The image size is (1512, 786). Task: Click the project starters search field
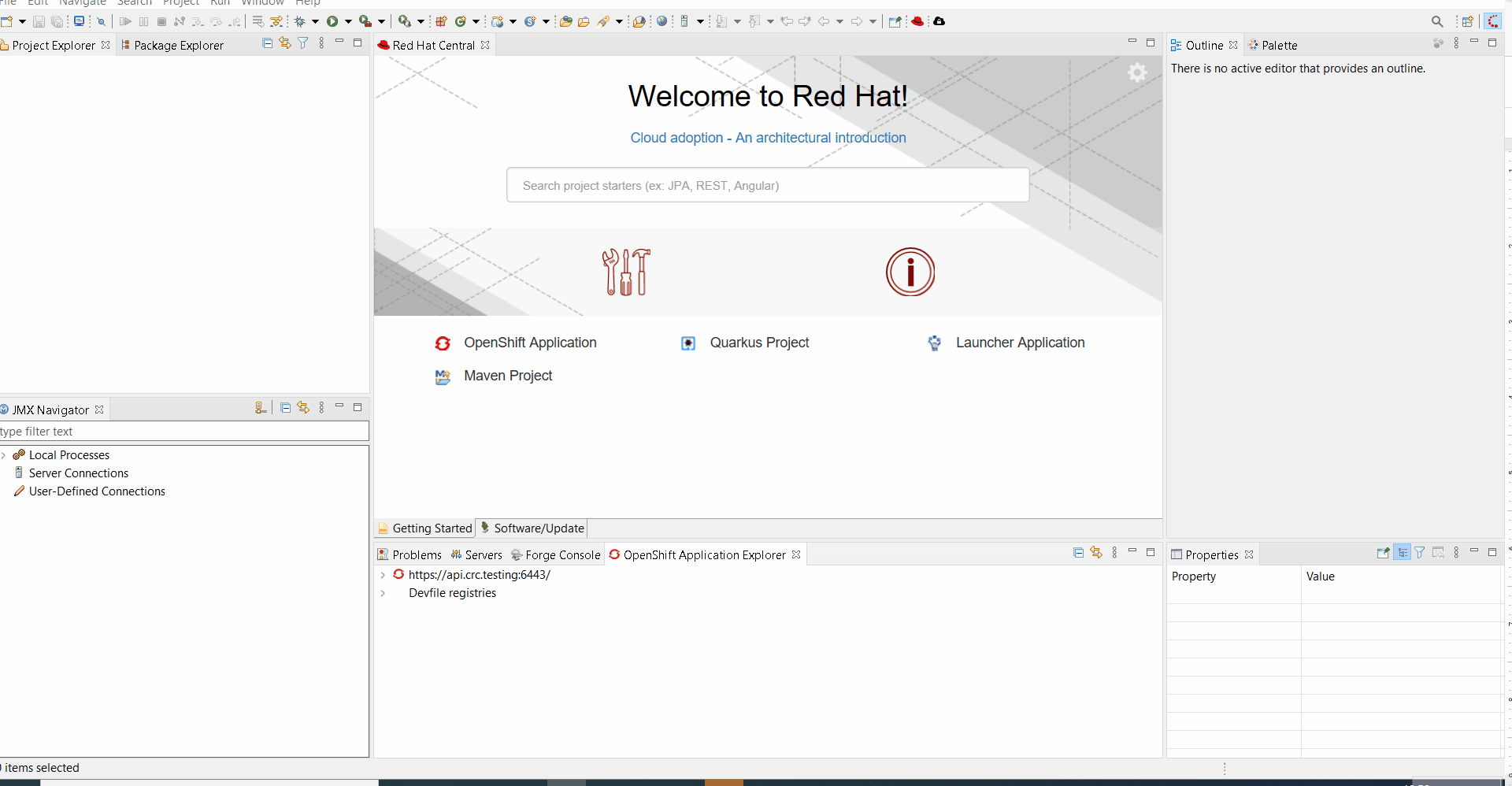click(x=768, y=186)
